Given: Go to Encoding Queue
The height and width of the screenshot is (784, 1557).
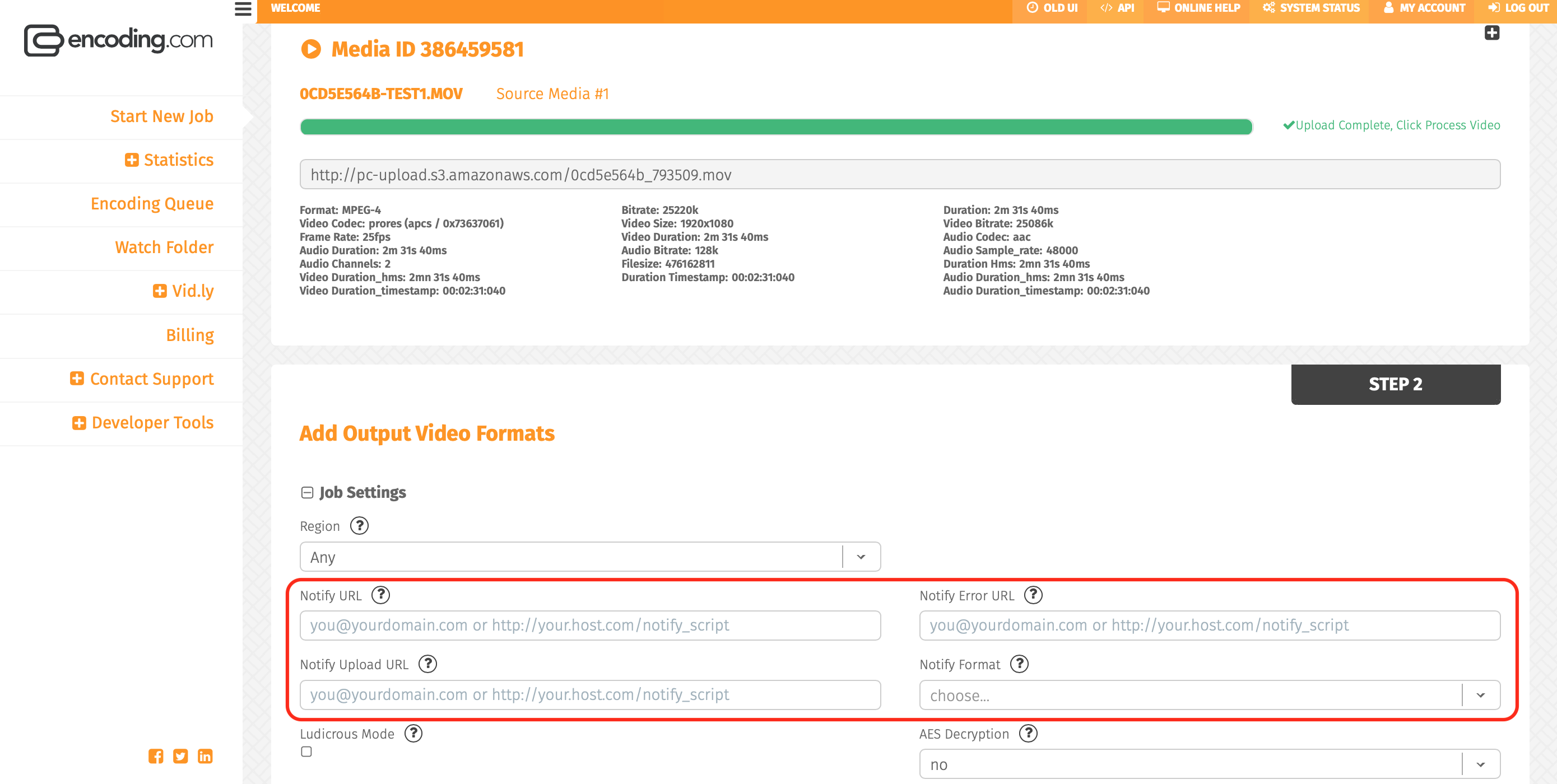Looking at the screenshot, I should tap(152, 203).
